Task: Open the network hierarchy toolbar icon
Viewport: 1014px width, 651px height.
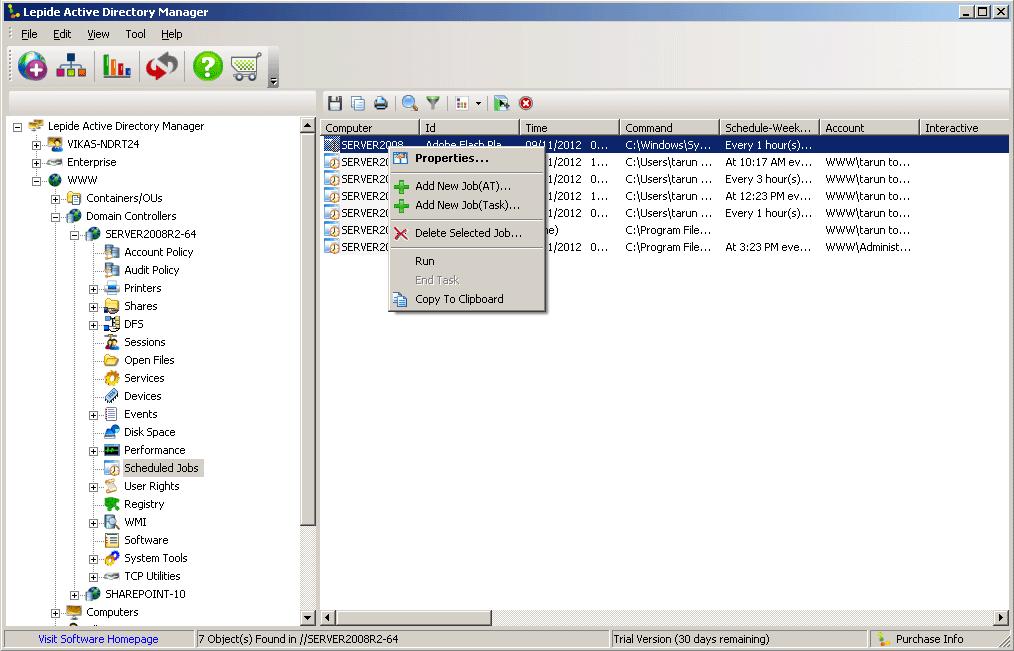Action: pyautogui.click(x=71, y=66)
